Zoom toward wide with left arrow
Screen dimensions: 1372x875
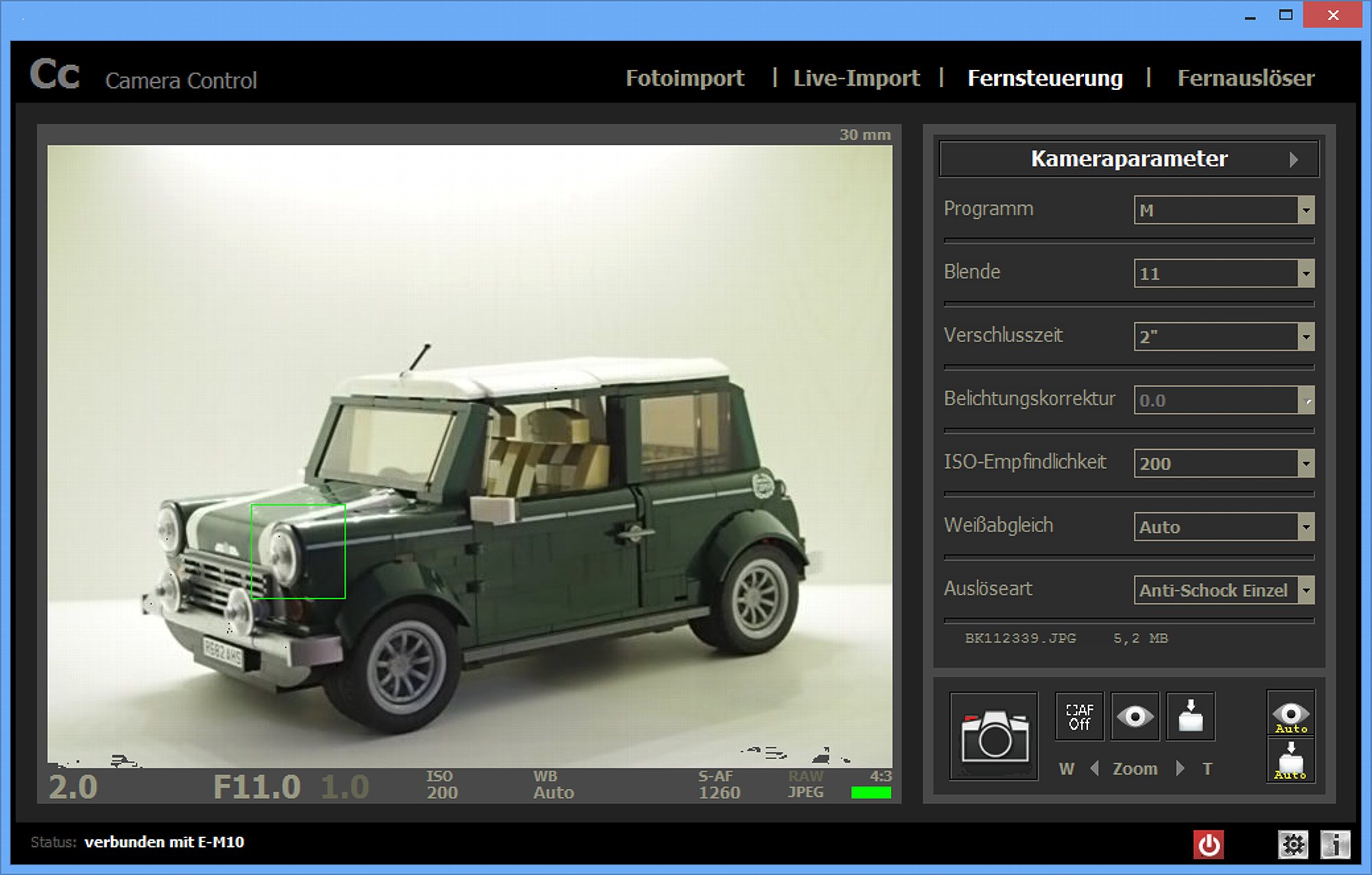(1095, 768)
